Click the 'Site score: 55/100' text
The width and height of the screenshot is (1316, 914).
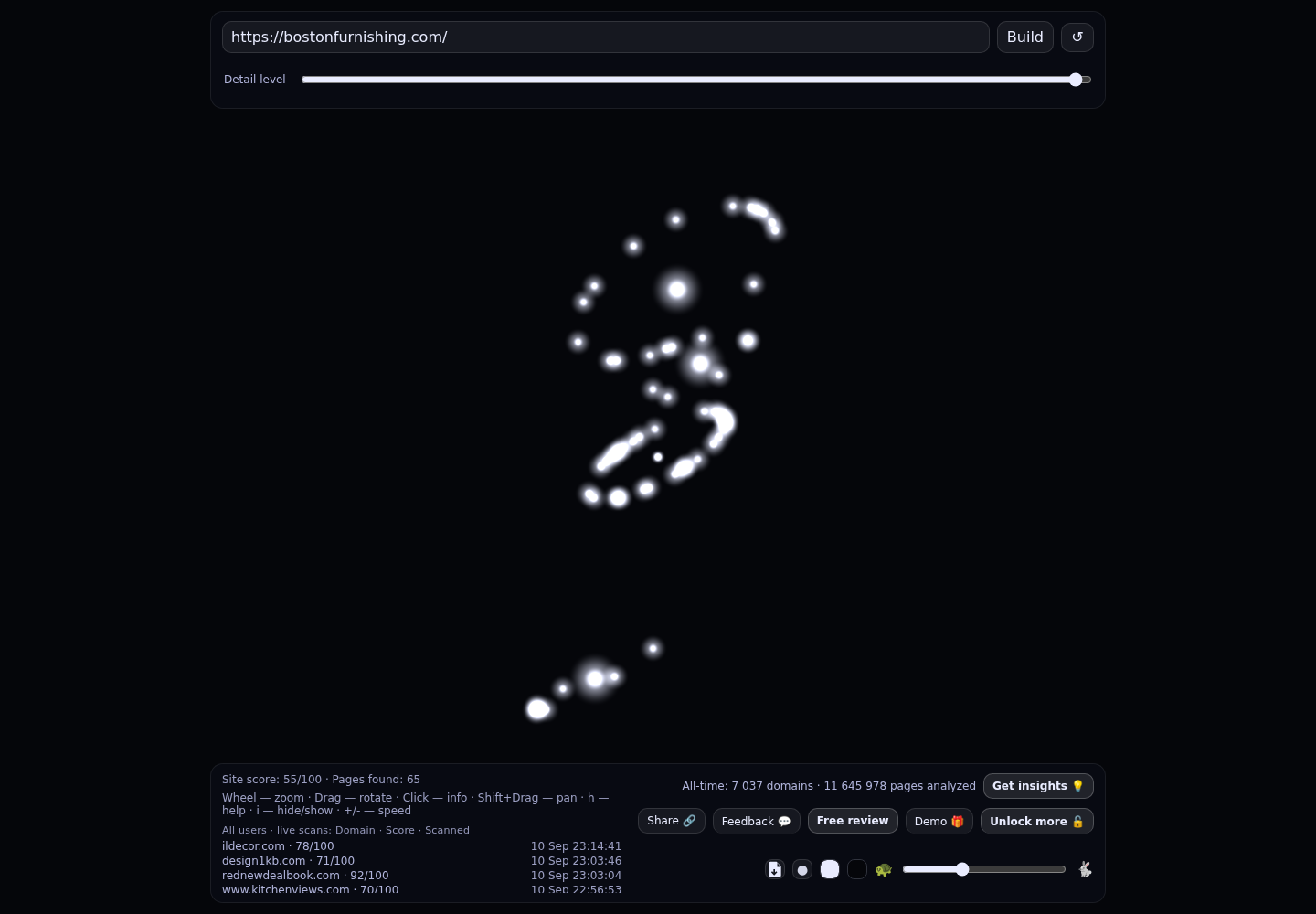(x=271, y=780)
